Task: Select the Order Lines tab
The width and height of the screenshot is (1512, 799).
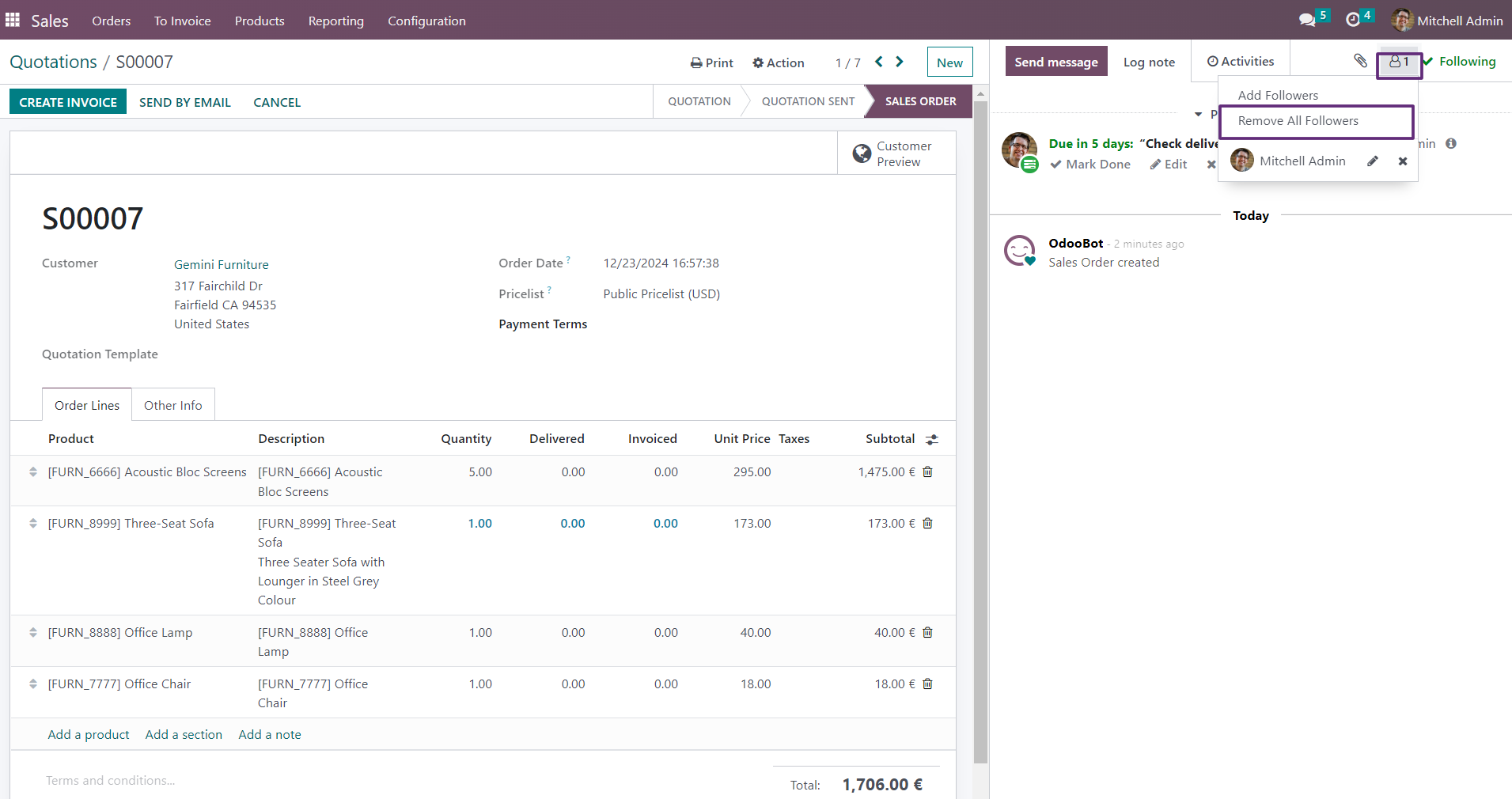Action: [87, 405]
